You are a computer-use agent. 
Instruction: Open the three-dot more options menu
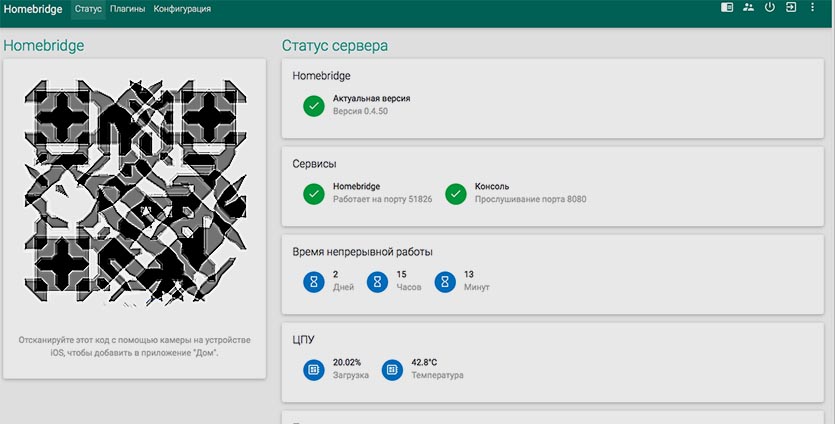pyautogui.click(x=813, y=8)
